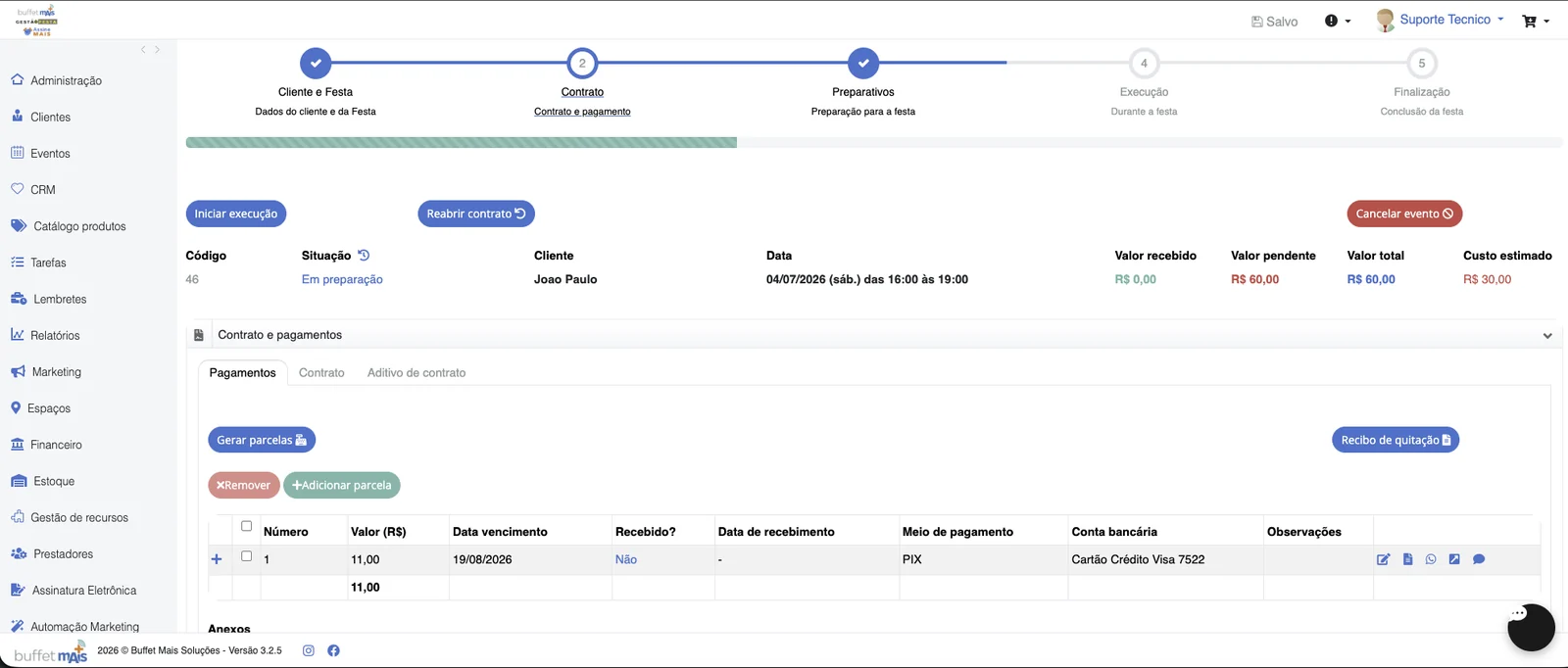1568x668 pixels.
Task: Click the history icon beside Situação
Action: point(364,256)
